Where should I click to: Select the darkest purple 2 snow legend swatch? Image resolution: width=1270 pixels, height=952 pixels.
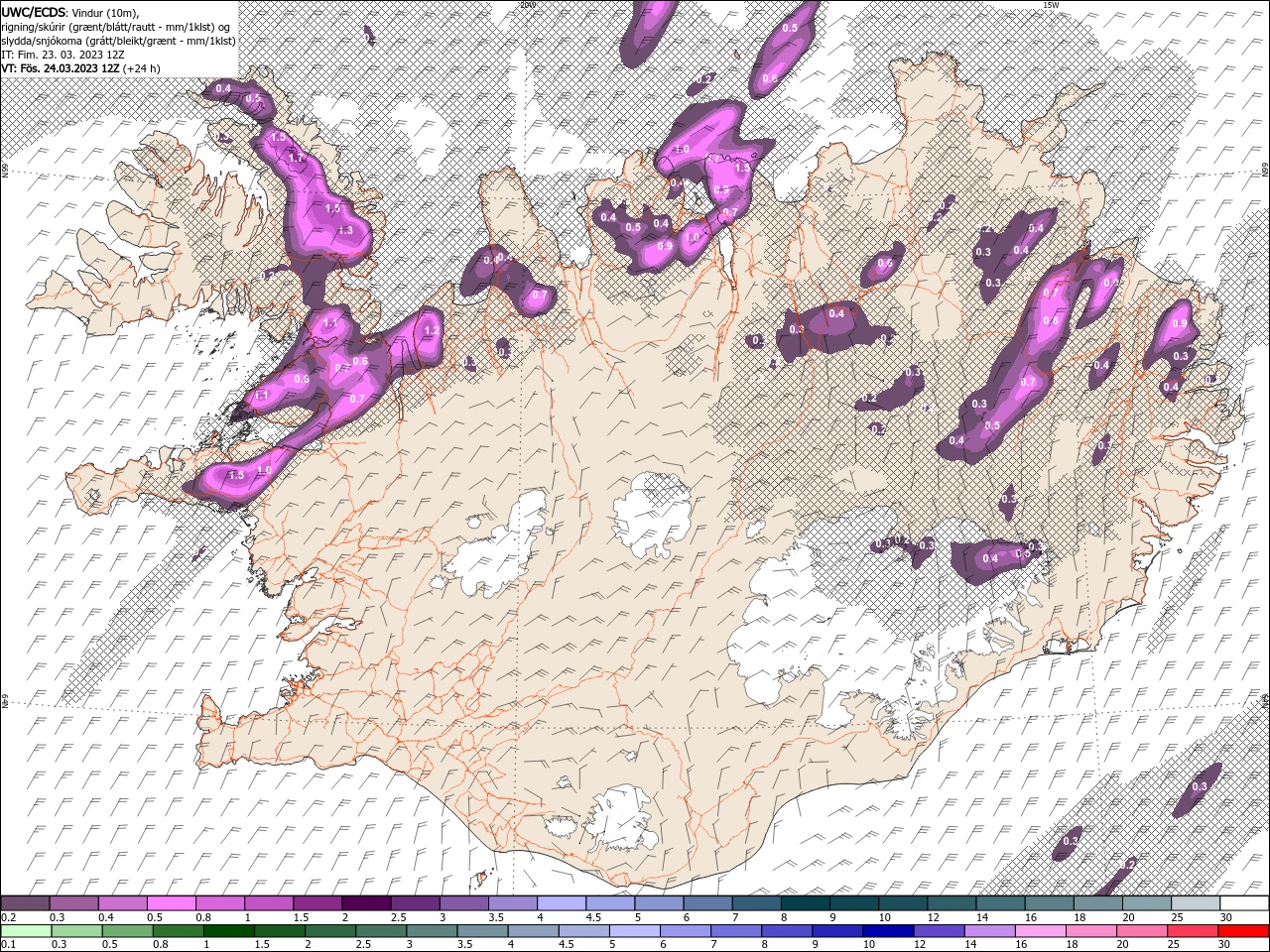point(365,903)
